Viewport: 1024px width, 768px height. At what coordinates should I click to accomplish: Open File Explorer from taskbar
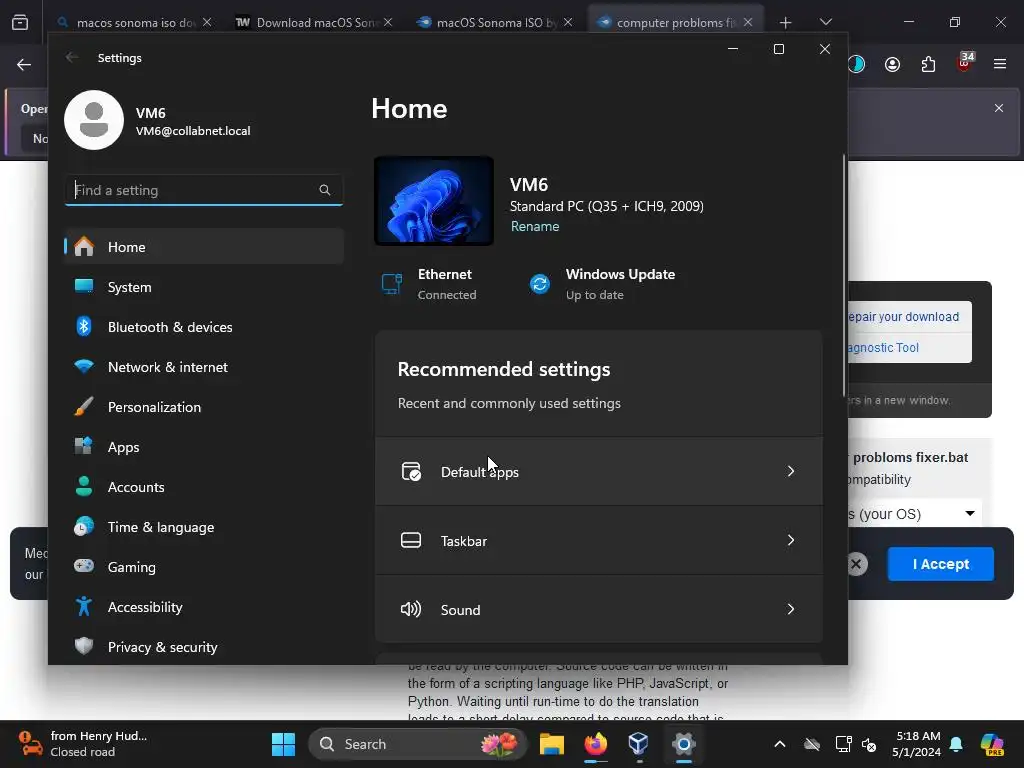click(x=552, y=744)
